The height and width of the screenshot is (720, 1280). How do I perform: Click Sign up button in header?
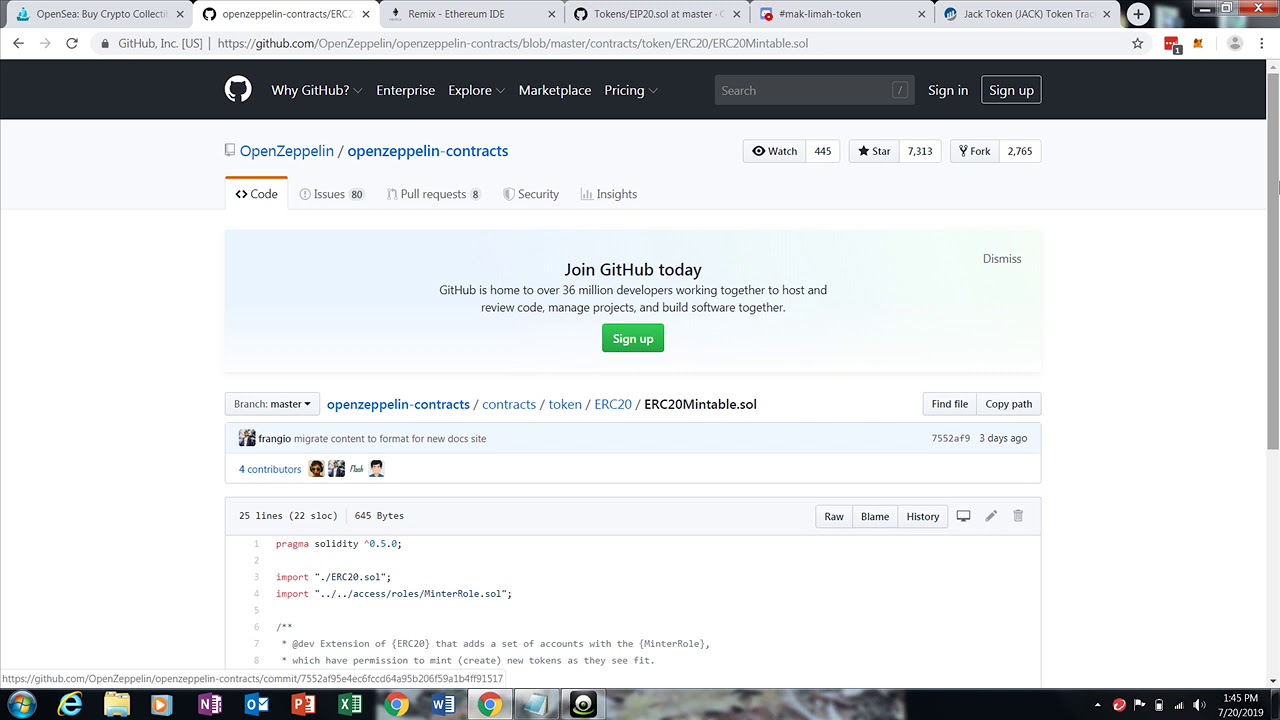tap(1011, 90)
